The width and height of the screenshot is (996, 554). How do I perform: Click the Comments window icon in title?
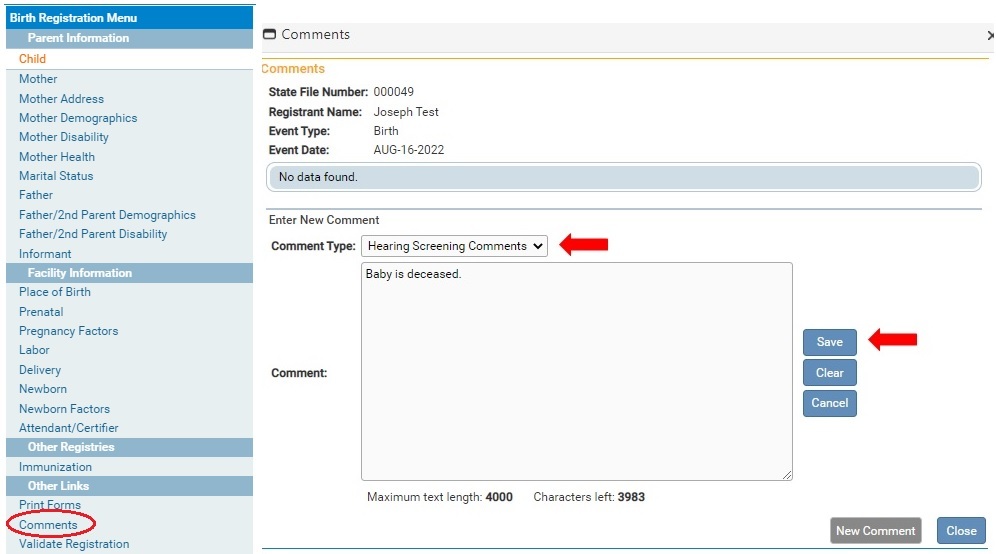pos(269,35)
